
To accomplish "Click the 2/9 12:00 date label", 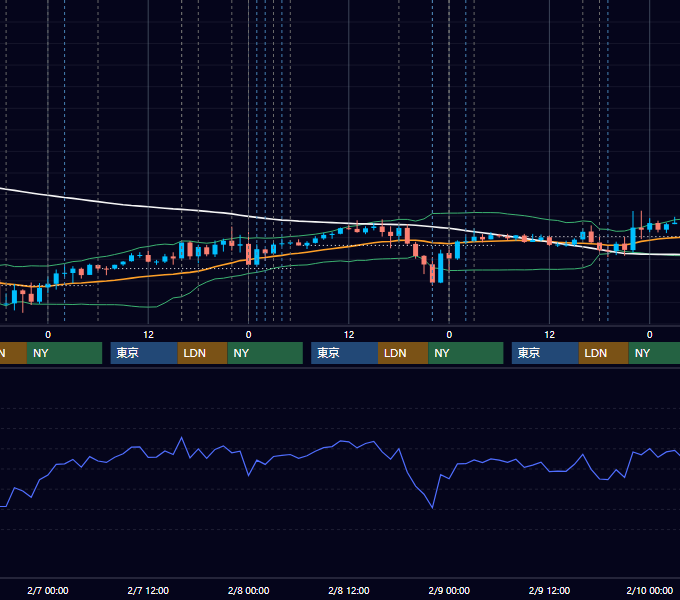I will tap(549, 590).
